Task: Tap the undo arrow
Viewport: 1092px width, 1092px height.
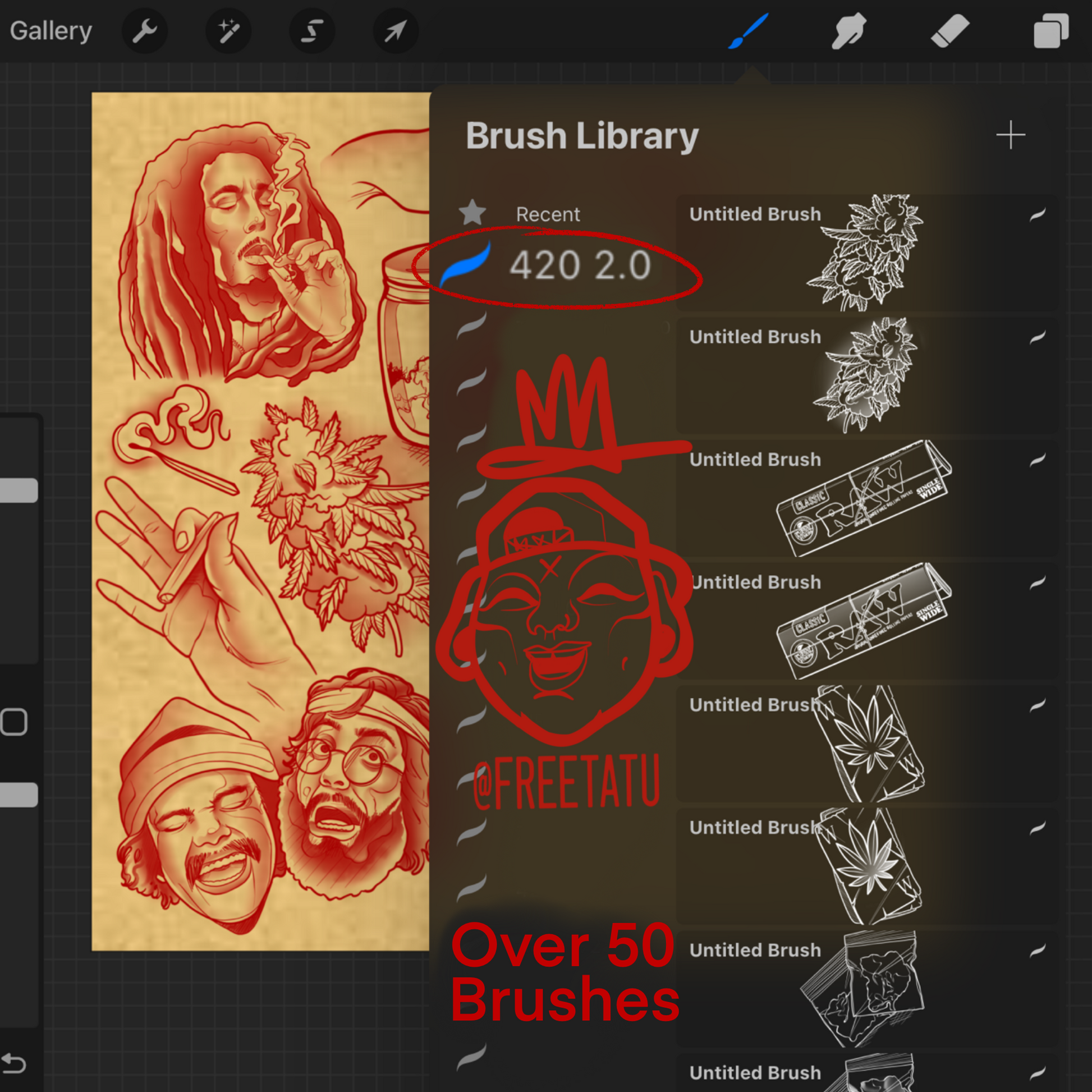Action: tap(13, 1064)
